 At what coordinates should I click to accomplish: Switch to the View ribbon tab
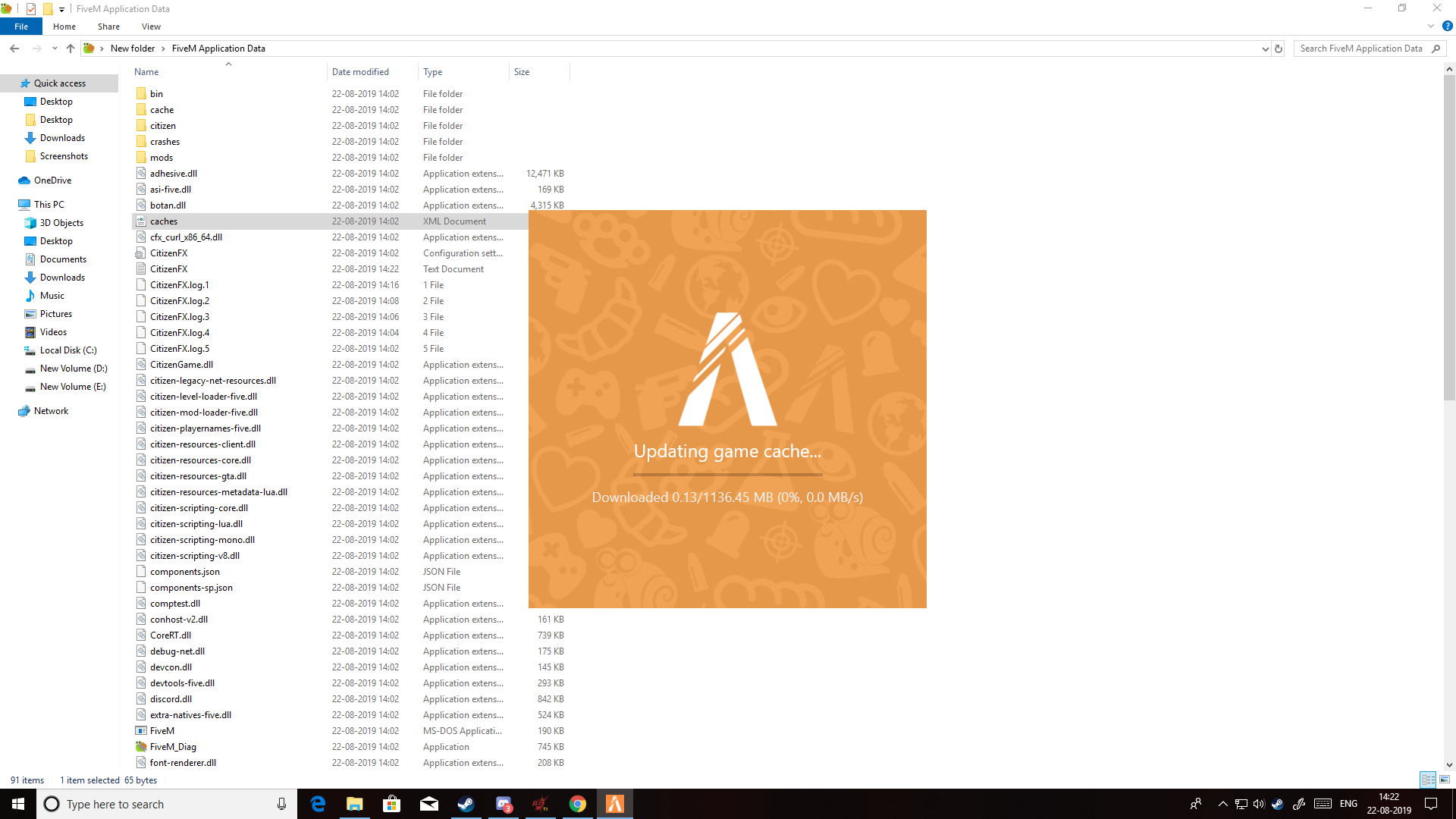[x=151, y=27]
